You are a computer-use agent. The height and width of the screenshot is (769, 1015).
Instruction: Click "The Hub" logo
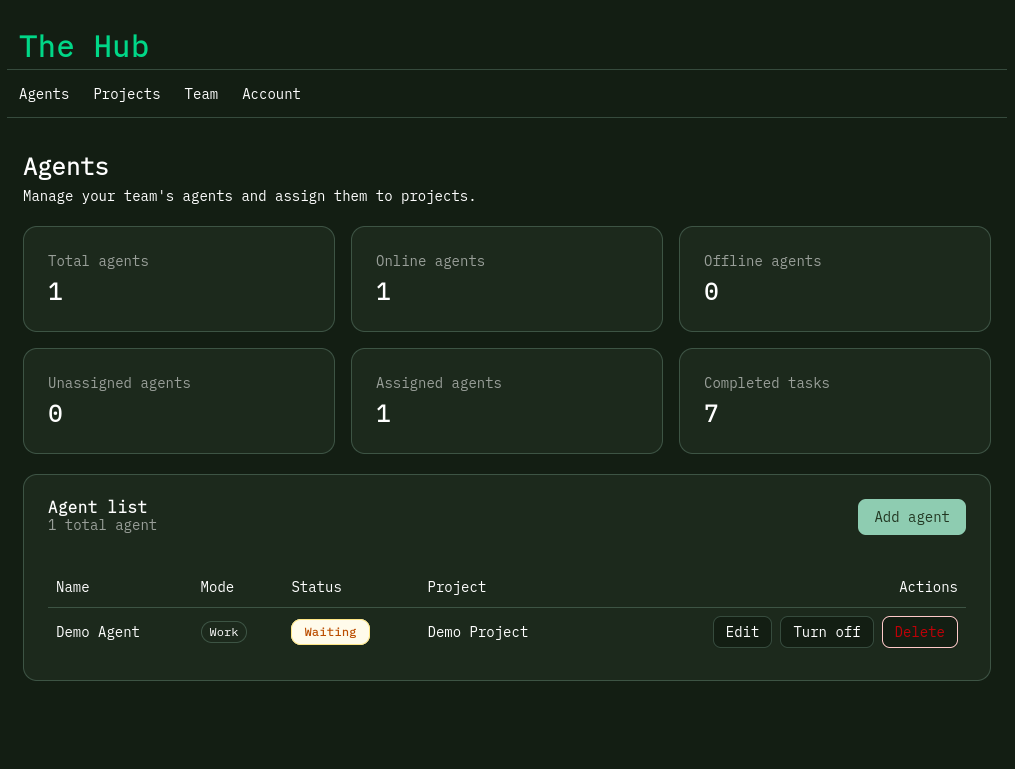coord(84,46)
